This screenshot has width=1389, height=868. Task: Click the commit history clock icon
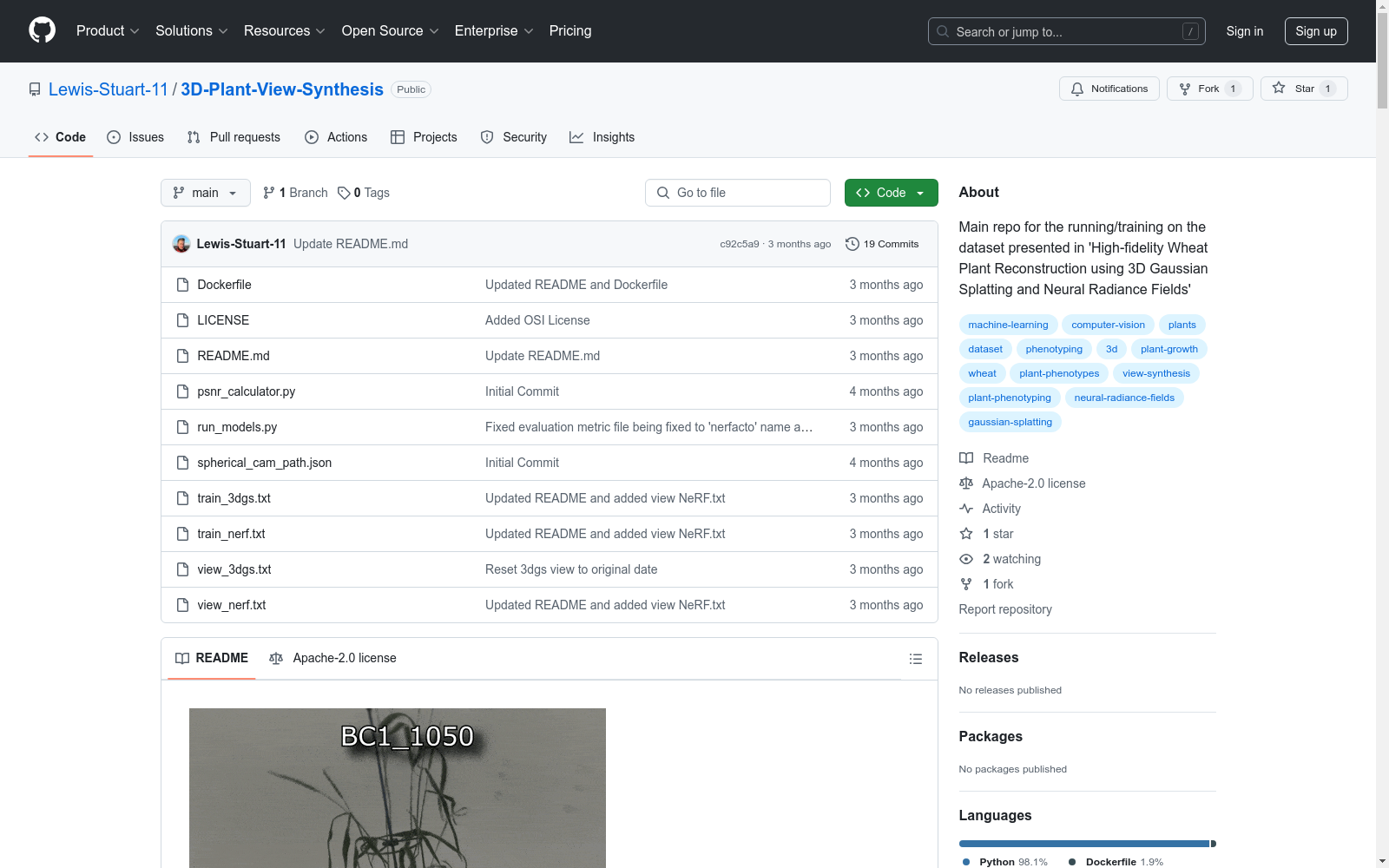point(852,244)
